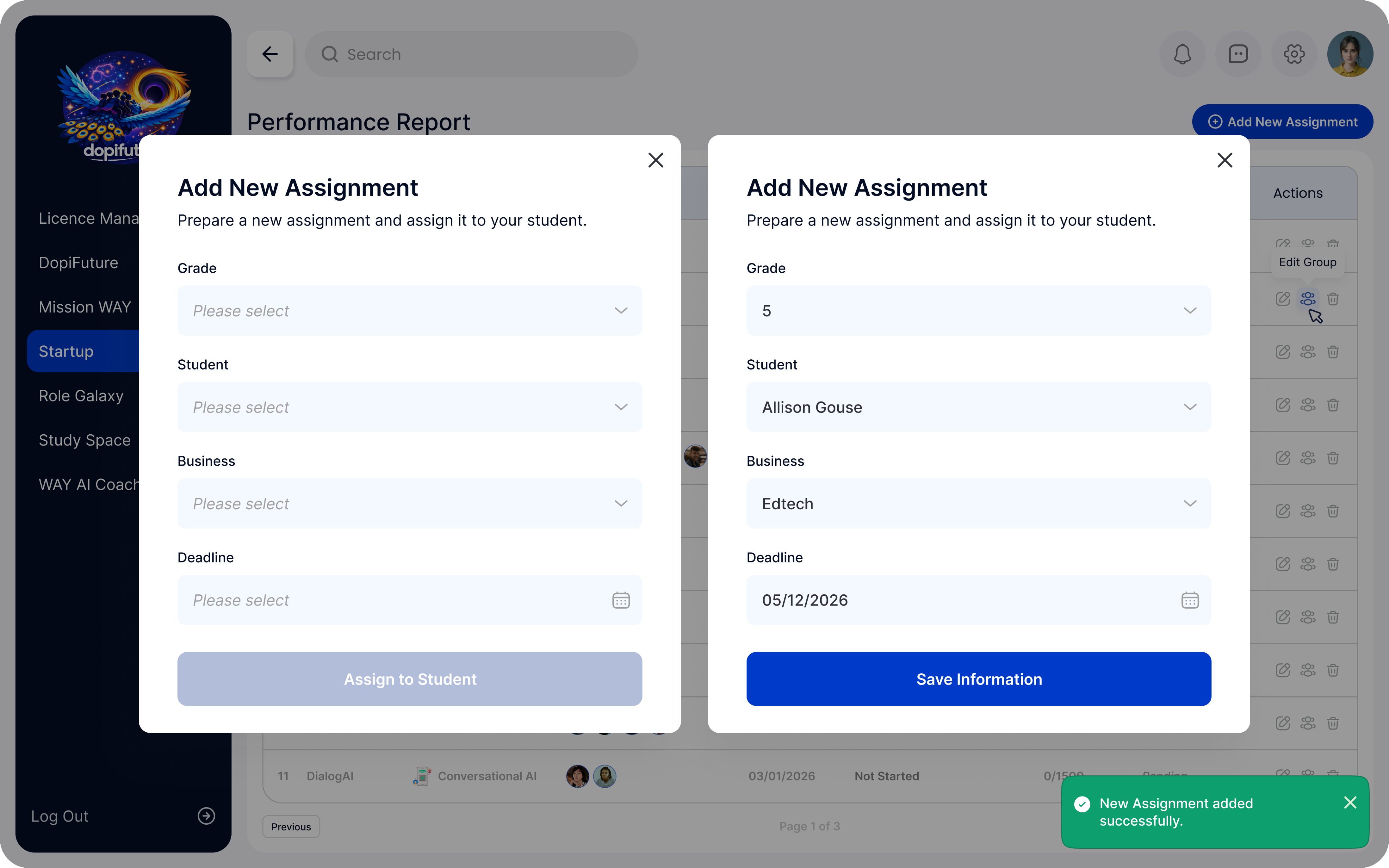Open the chat messages icon
1389x868 pixels.
(x=1238, y=54)
